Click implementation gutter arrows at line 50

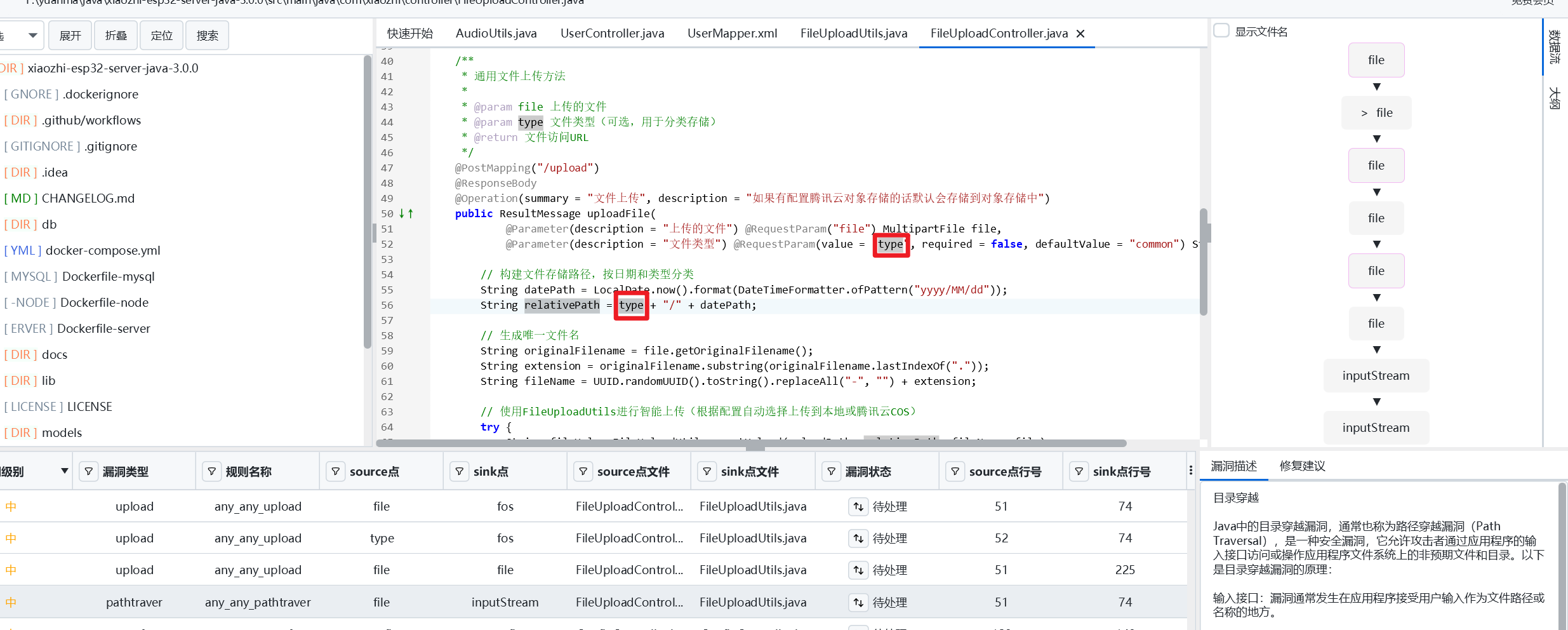click(406, 213)
